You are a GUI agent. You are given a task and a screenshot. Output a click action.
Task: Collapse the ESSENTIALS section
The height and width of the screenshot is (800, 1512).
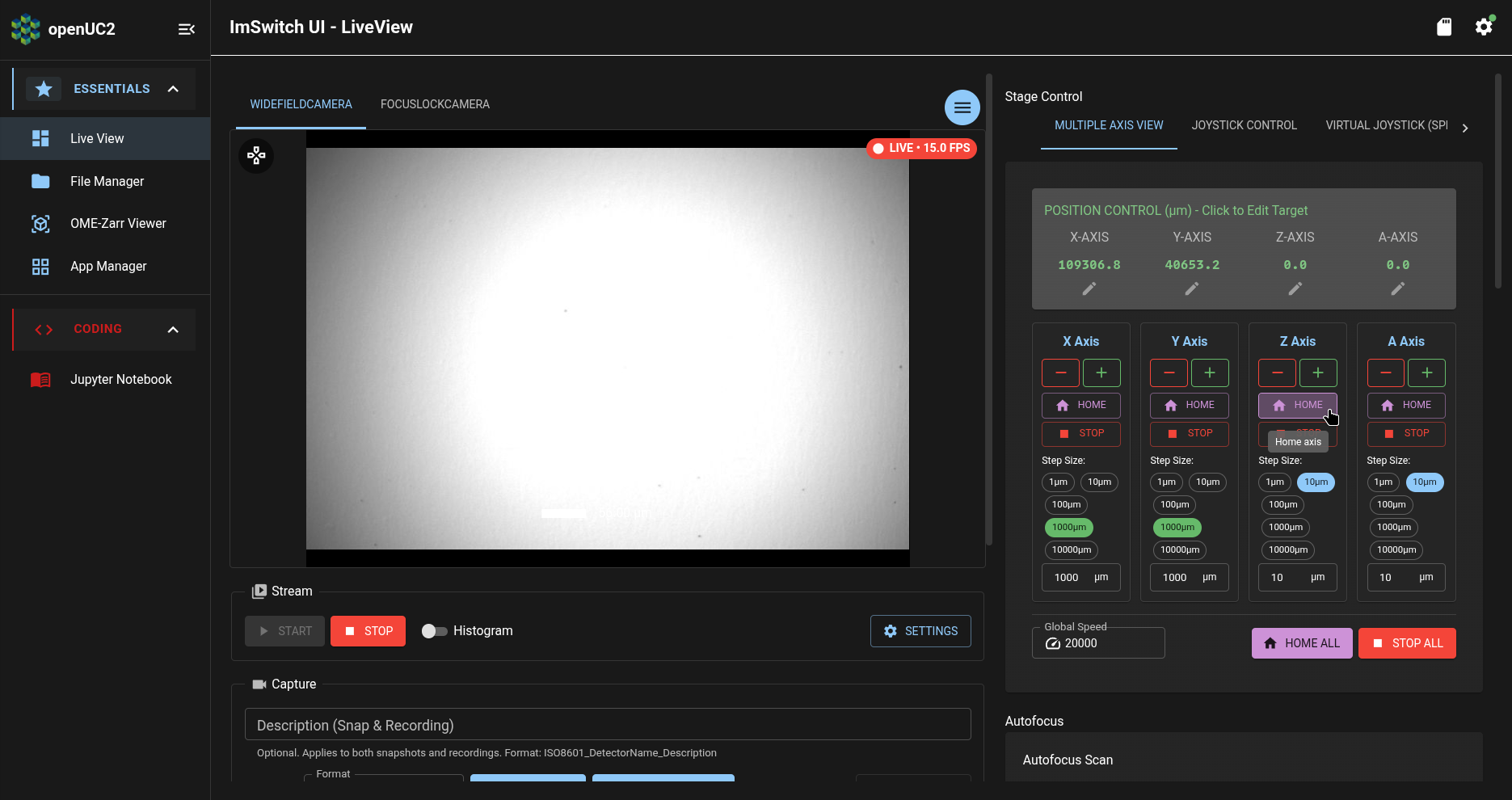pos(173,89)
